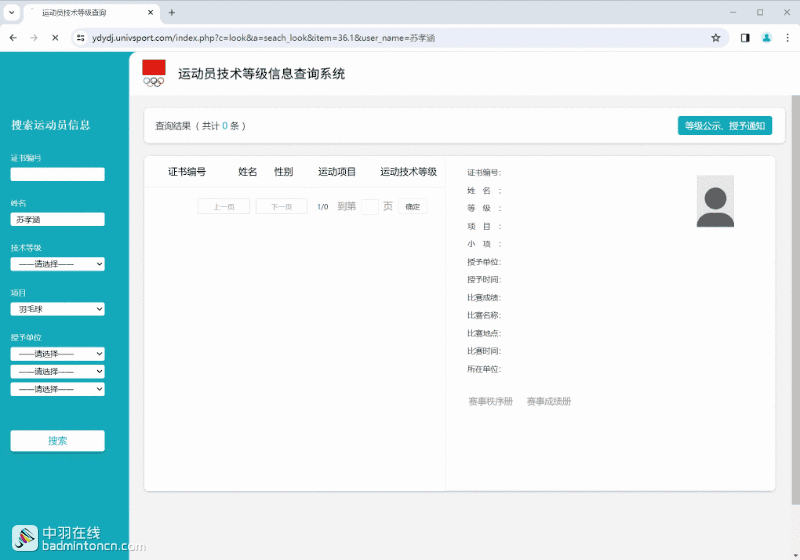This screenshot has height=560, width=800.
Task: Open the 赛事秩序册 link
Action: click(x=490, y=402)
